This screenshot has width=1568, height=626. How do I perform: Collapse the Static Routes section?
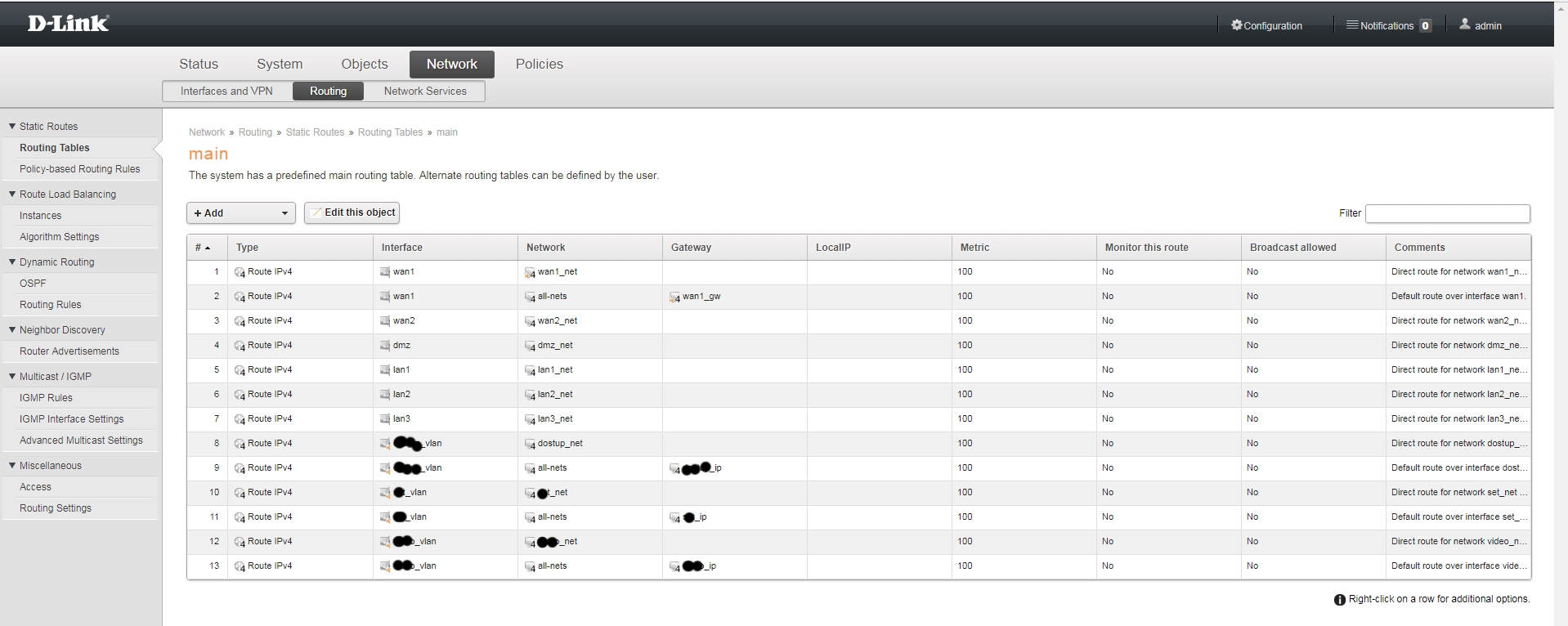click(x=12, y=127)
